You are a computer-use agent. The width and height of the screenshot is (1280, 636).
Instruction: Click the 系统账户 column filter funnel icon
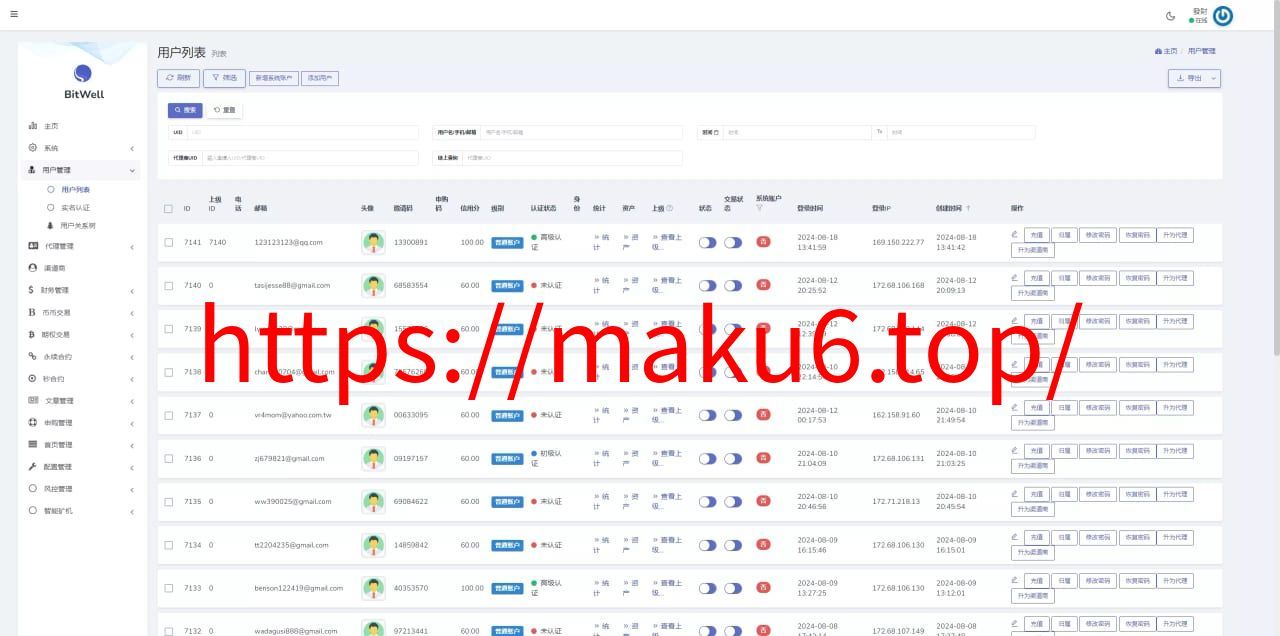coord(759,208)
